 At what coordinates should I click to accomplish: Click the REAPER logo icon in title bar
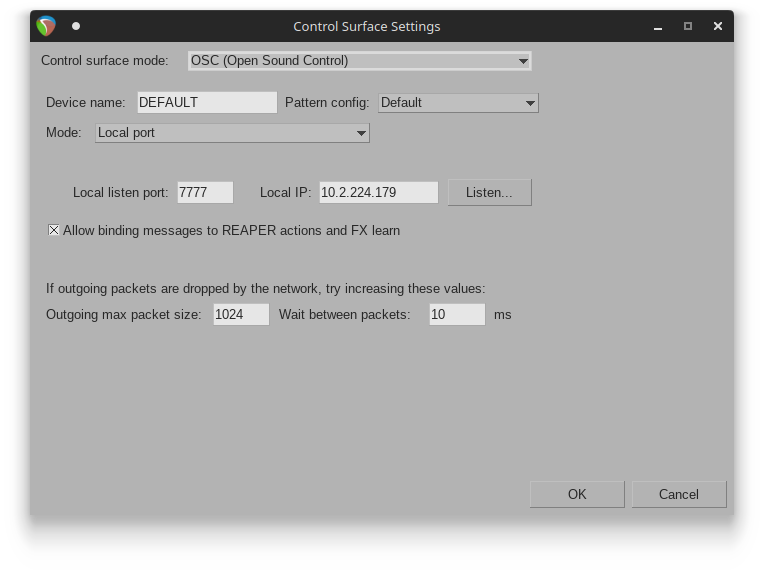(46, 26)
